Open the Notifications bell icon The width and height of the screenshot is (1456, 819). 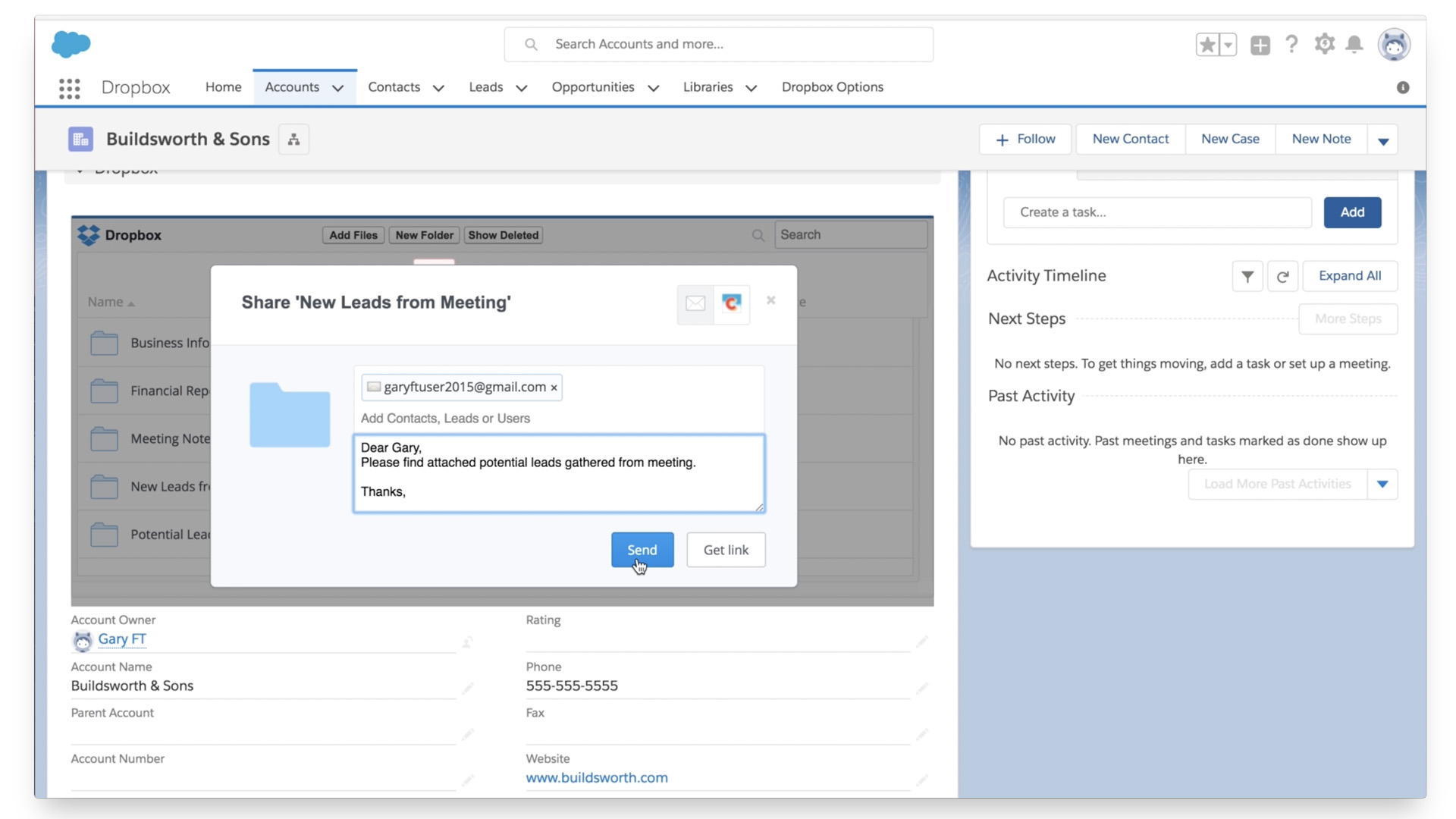point(1354,45)
